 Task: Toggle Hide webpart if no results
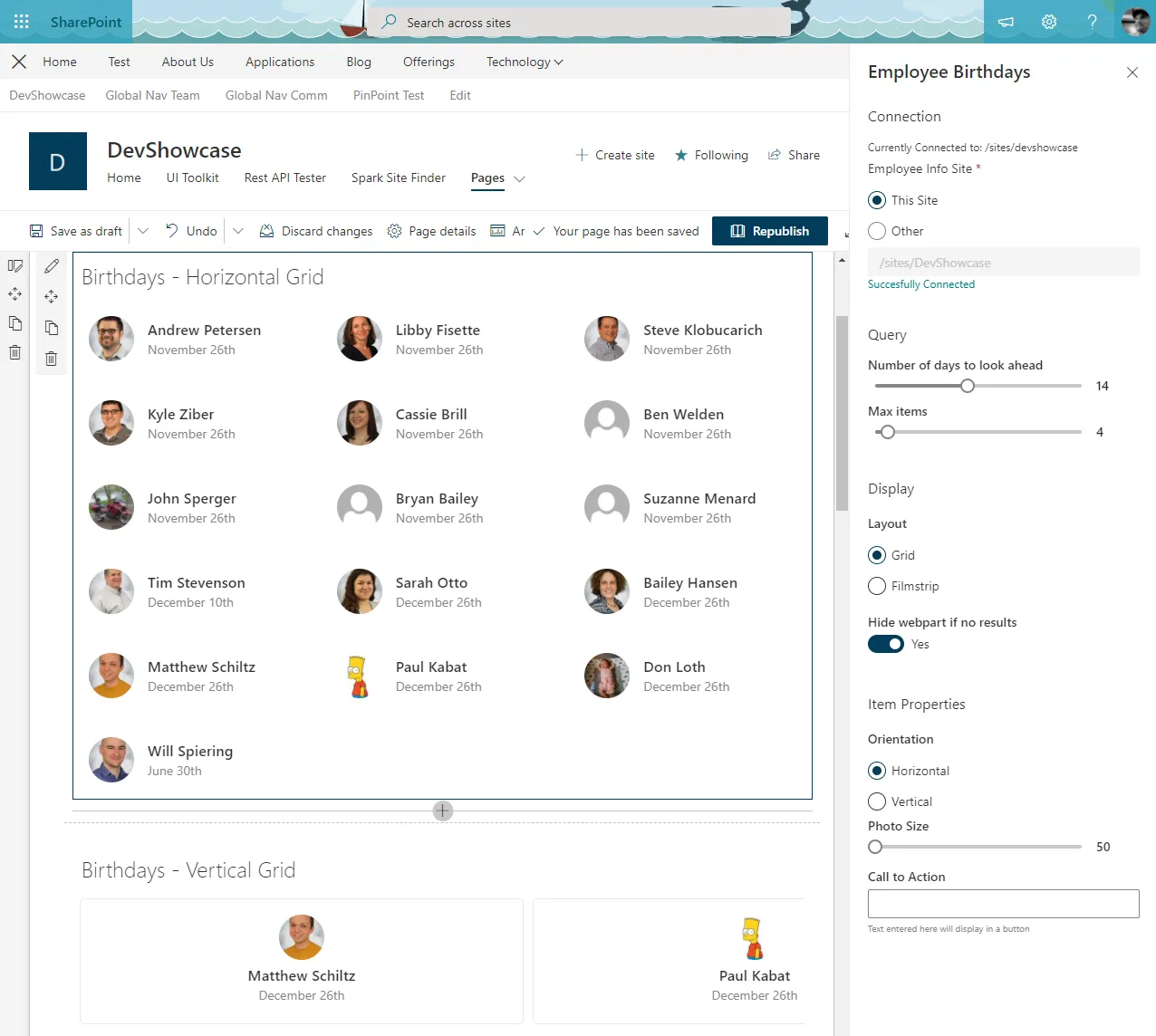886,644
